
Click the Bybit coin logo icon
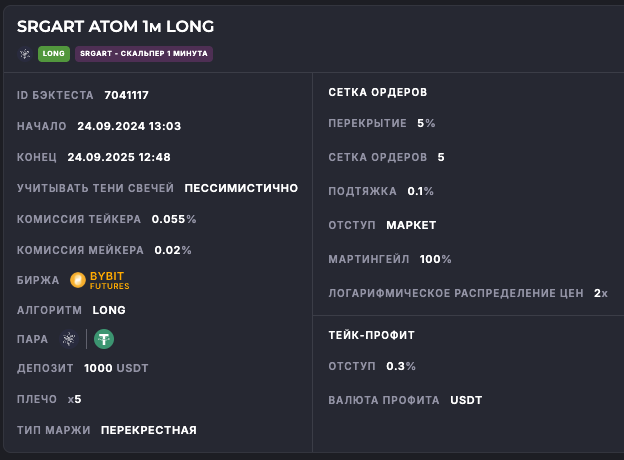[79, 280]
